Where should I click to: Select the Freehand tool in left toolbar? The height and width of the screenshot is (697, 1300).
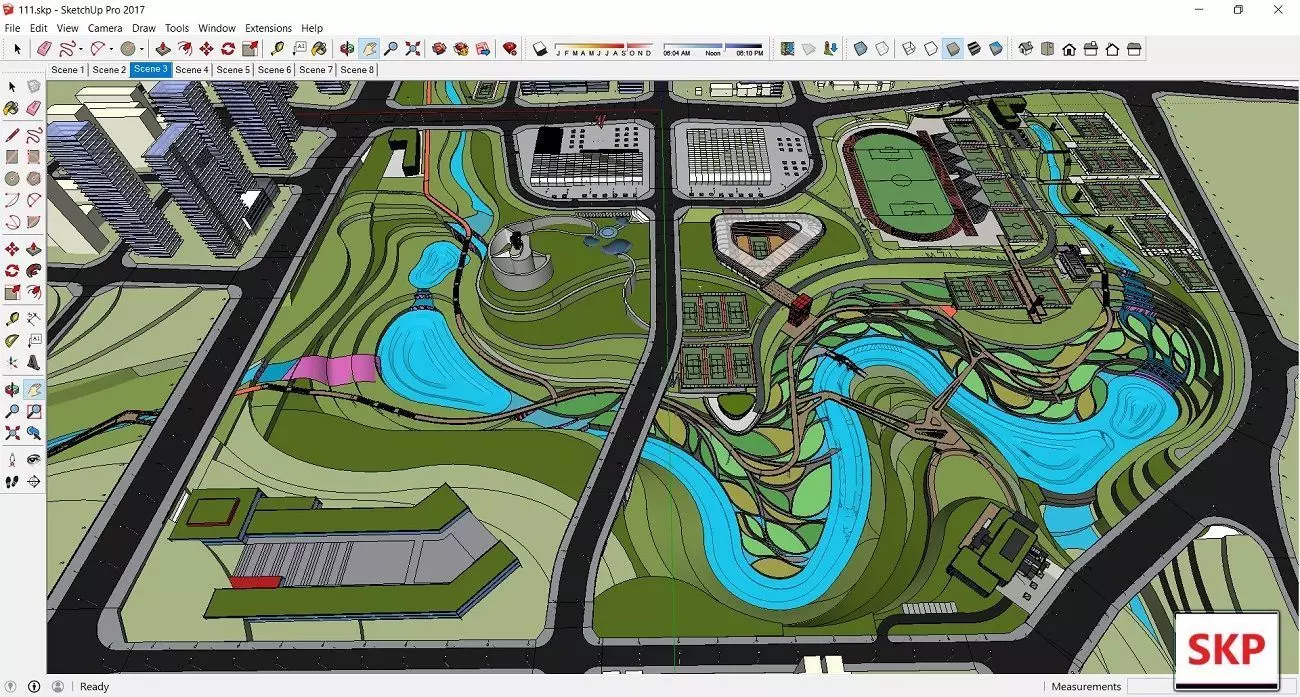(34, 134)
